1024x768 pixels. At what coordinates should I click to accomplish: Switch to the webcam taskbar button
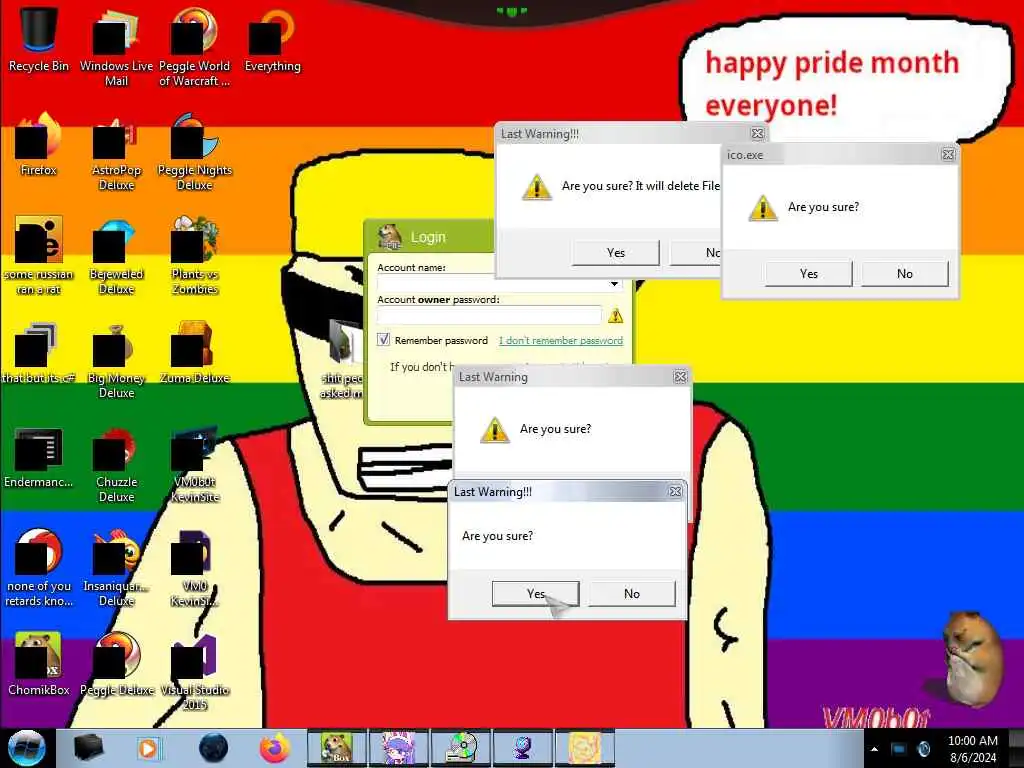(522, 748)
